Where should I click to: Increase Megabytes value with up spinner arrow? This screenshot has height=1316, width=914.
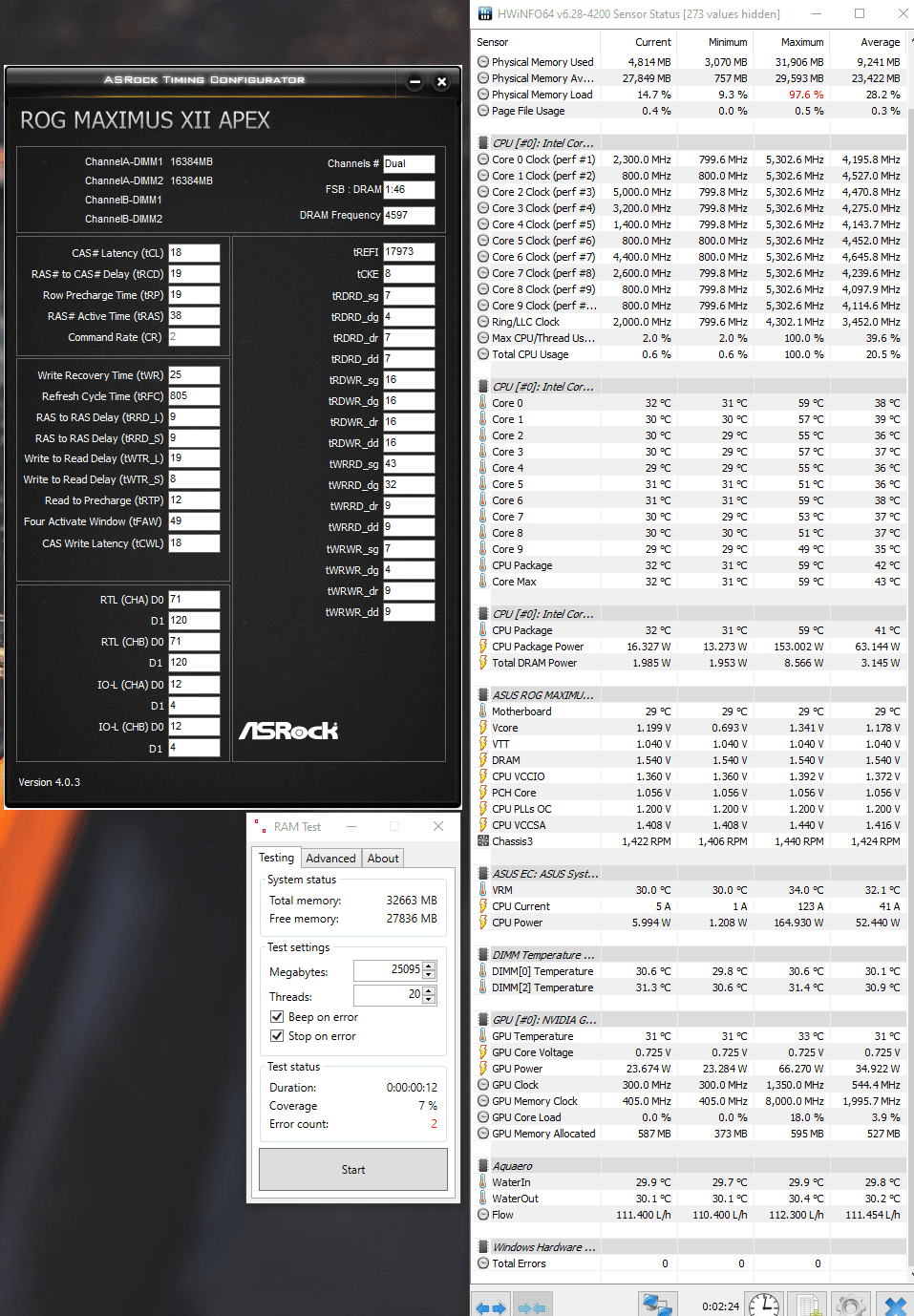430,966
